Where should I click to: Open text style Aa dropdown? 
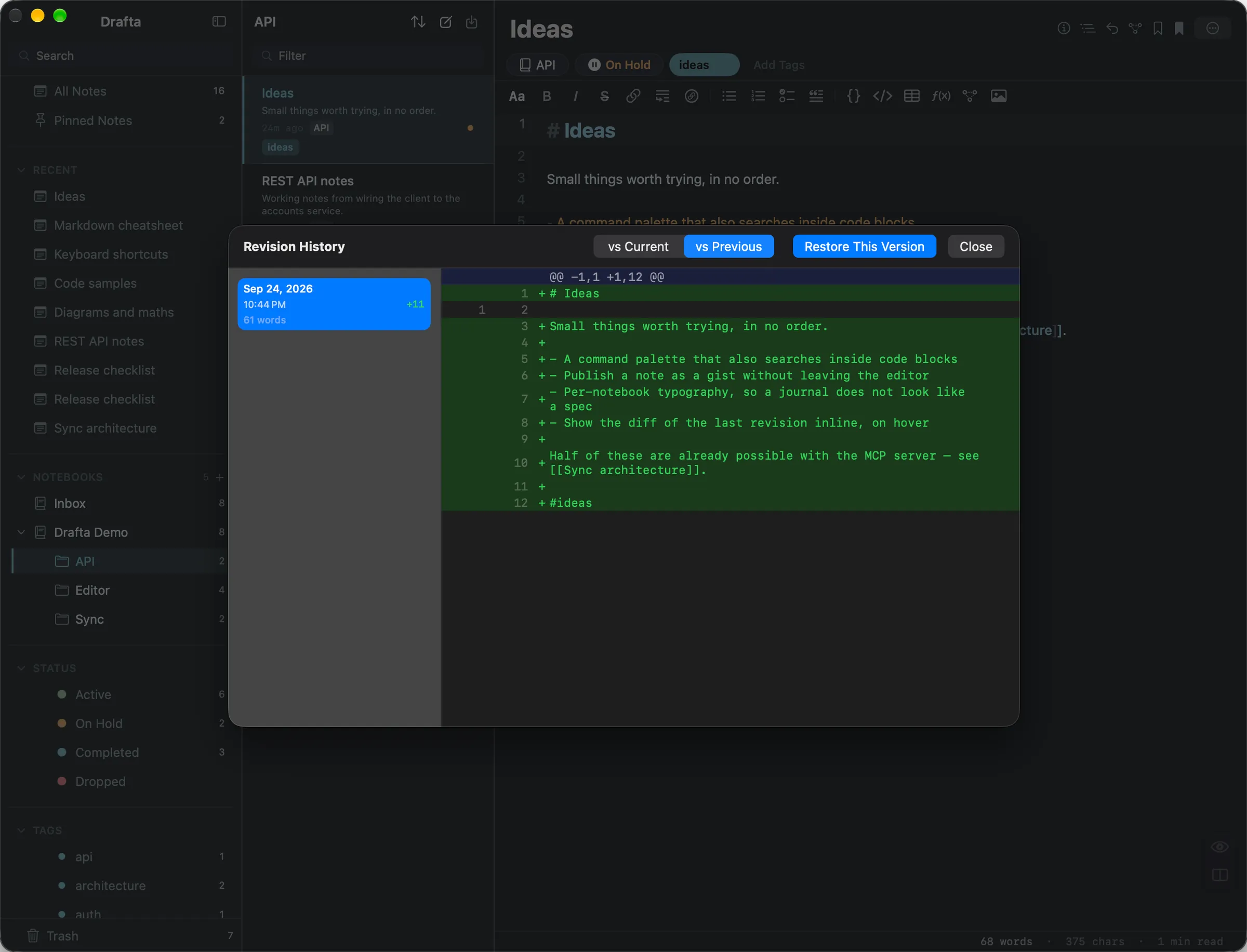coord(516,96)
